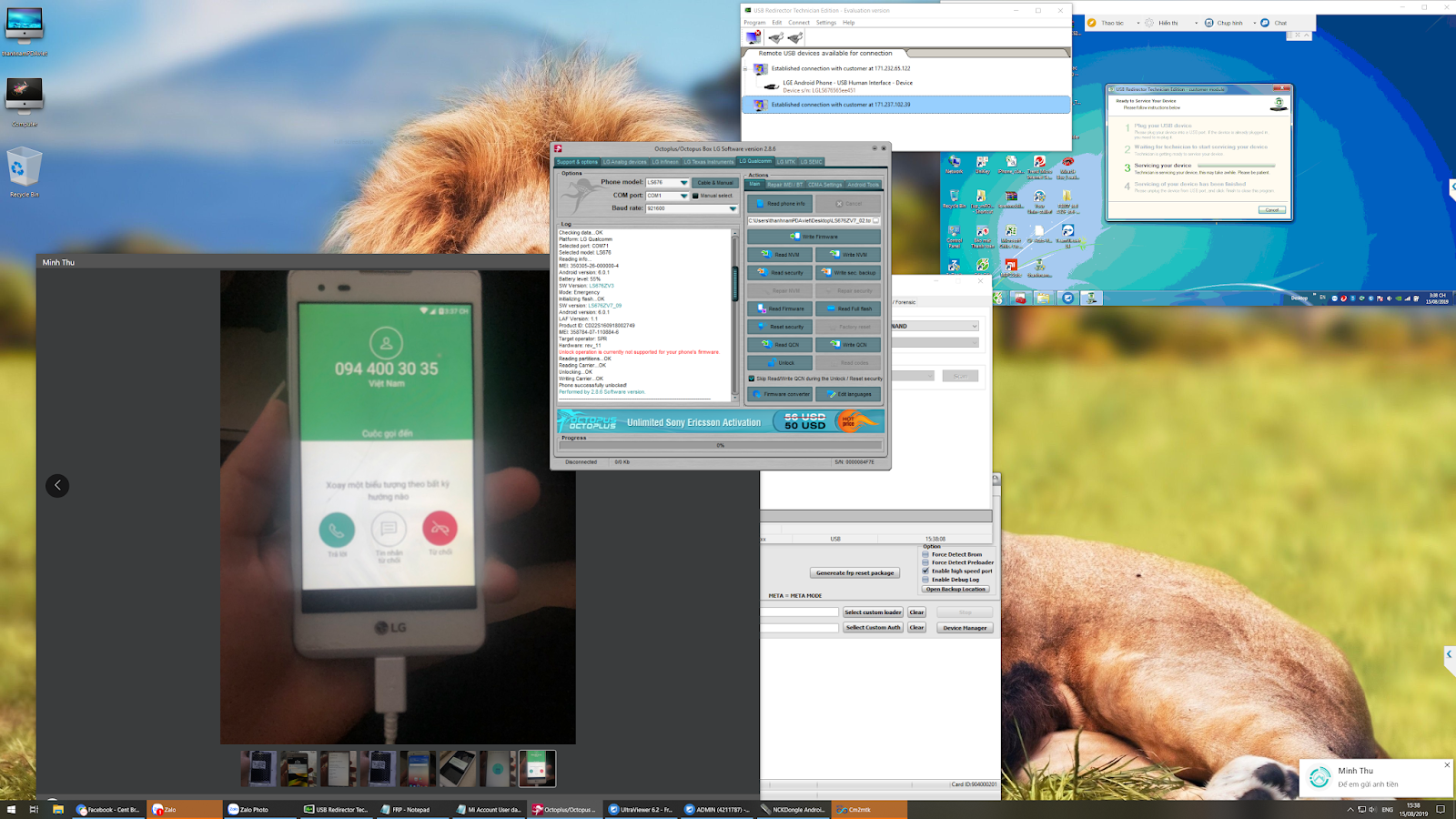Open the NAND dropdown in background window
The width and height of the screenshot is (1456, 819).
(x=934, y=326)
